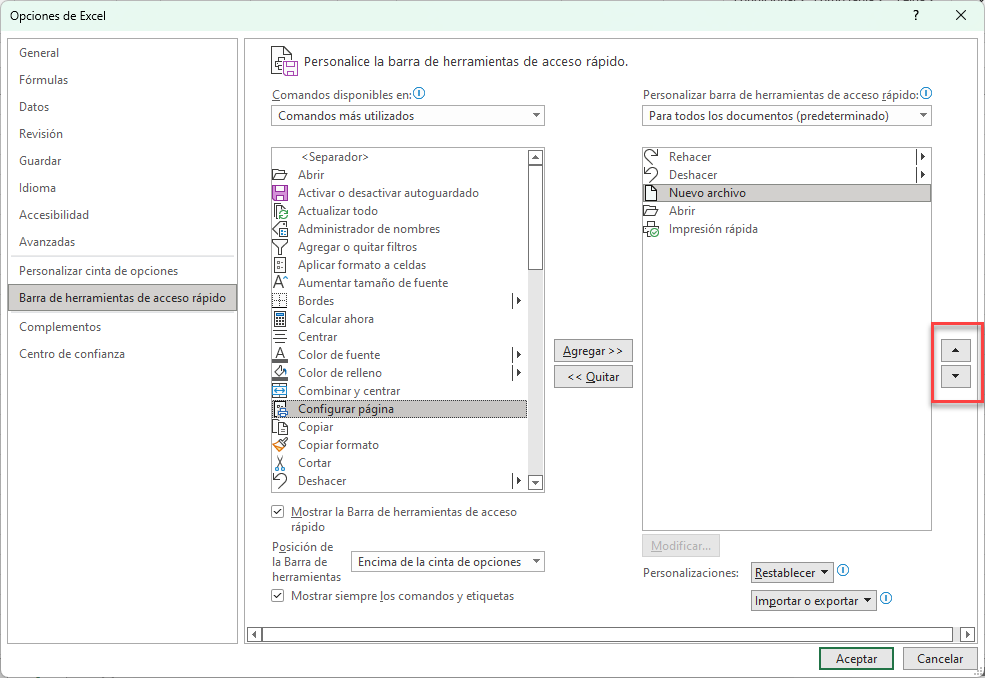The width and height of the screenshot is (985, 678).
Task: Open the Idioma options category
Action: click(x=122, y=188)
